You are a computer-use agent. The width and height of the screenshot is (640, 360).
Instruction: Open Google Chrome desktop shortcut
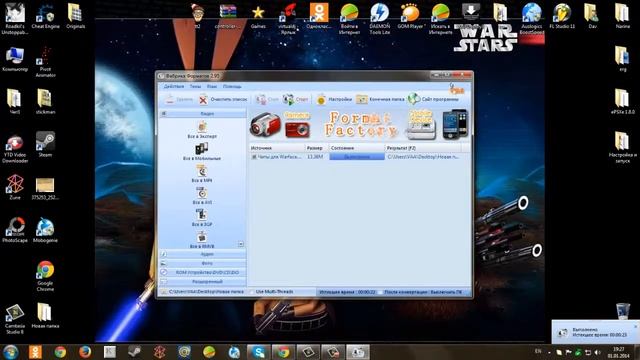click(45, 276)
